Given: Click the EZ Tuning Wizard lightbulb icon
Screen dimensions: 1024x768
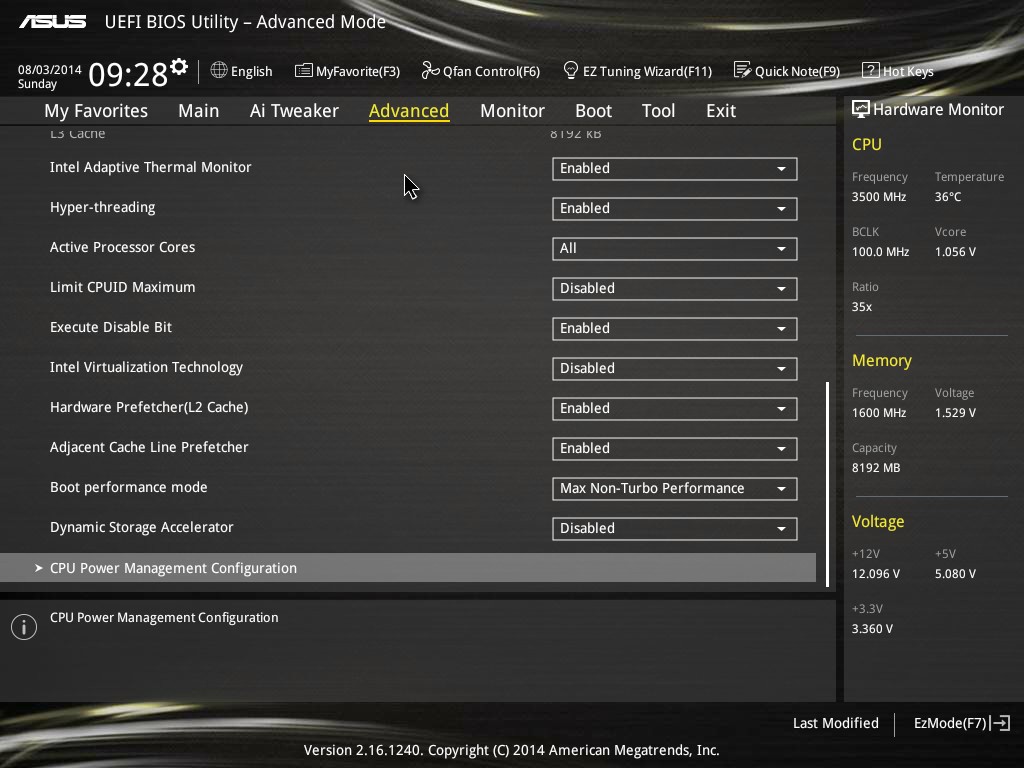Looking at the screenshot, I should point(571,70).
